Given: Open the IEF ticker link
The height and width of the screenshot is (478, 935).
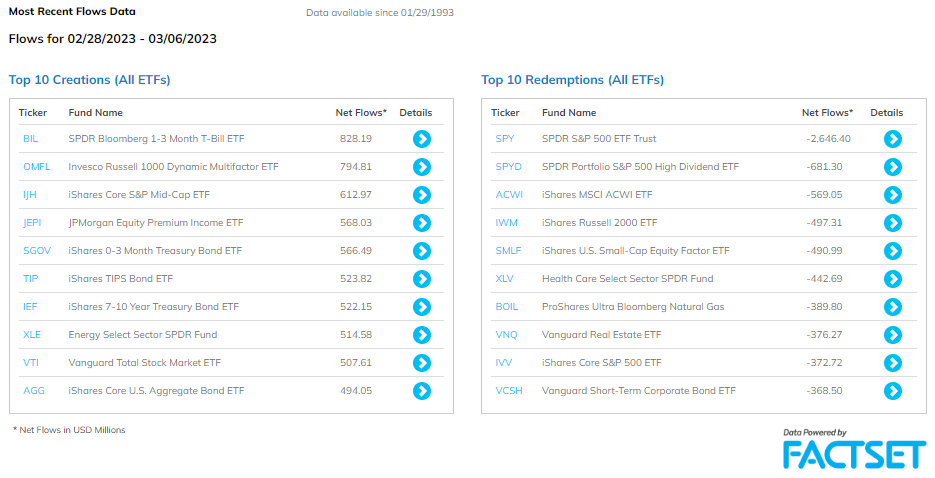Looking at the screenshot, I should click(30, 306).
